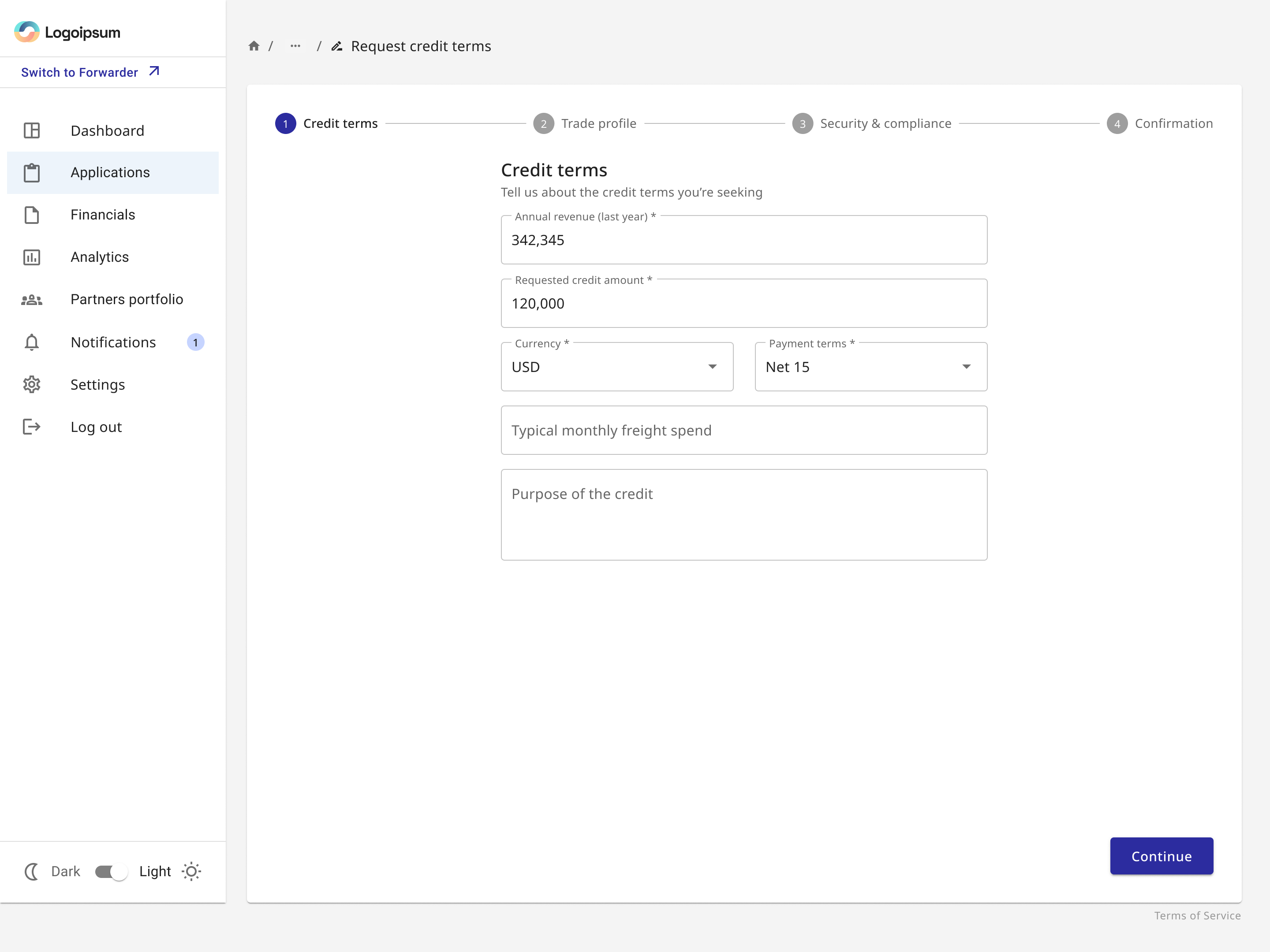The width and height of the screenshot is (1270, 952).
Task: Click the Currency dropdown arrow
Action: coord(712,367)
